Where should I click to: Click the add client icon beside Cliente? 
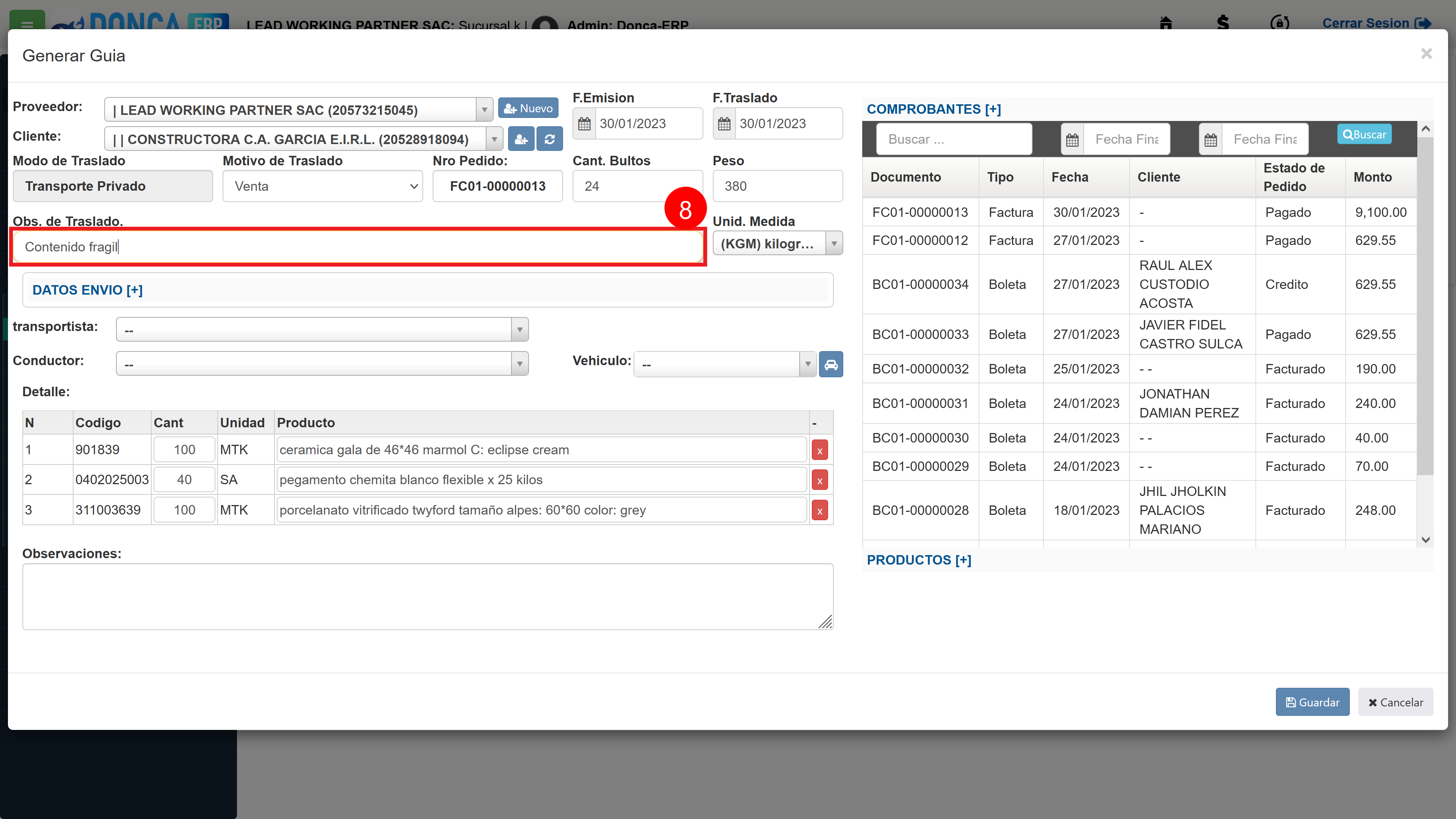(521, 139)
